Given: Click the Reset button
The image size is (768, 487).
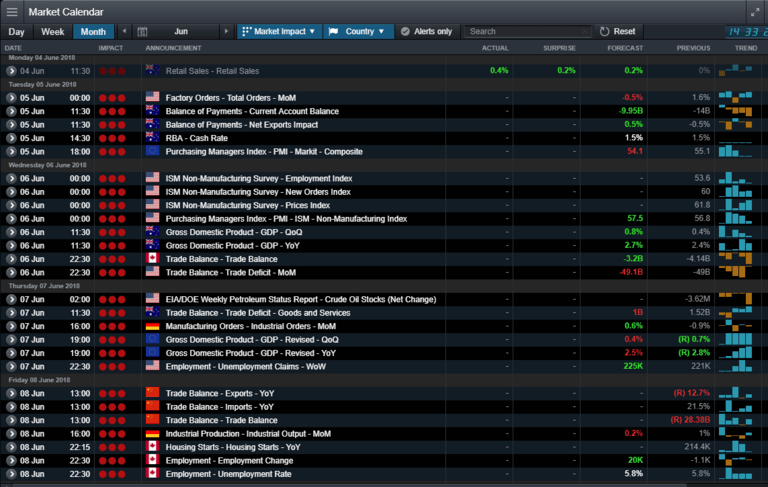Looking at the screenshot, I should coord(618,31).
